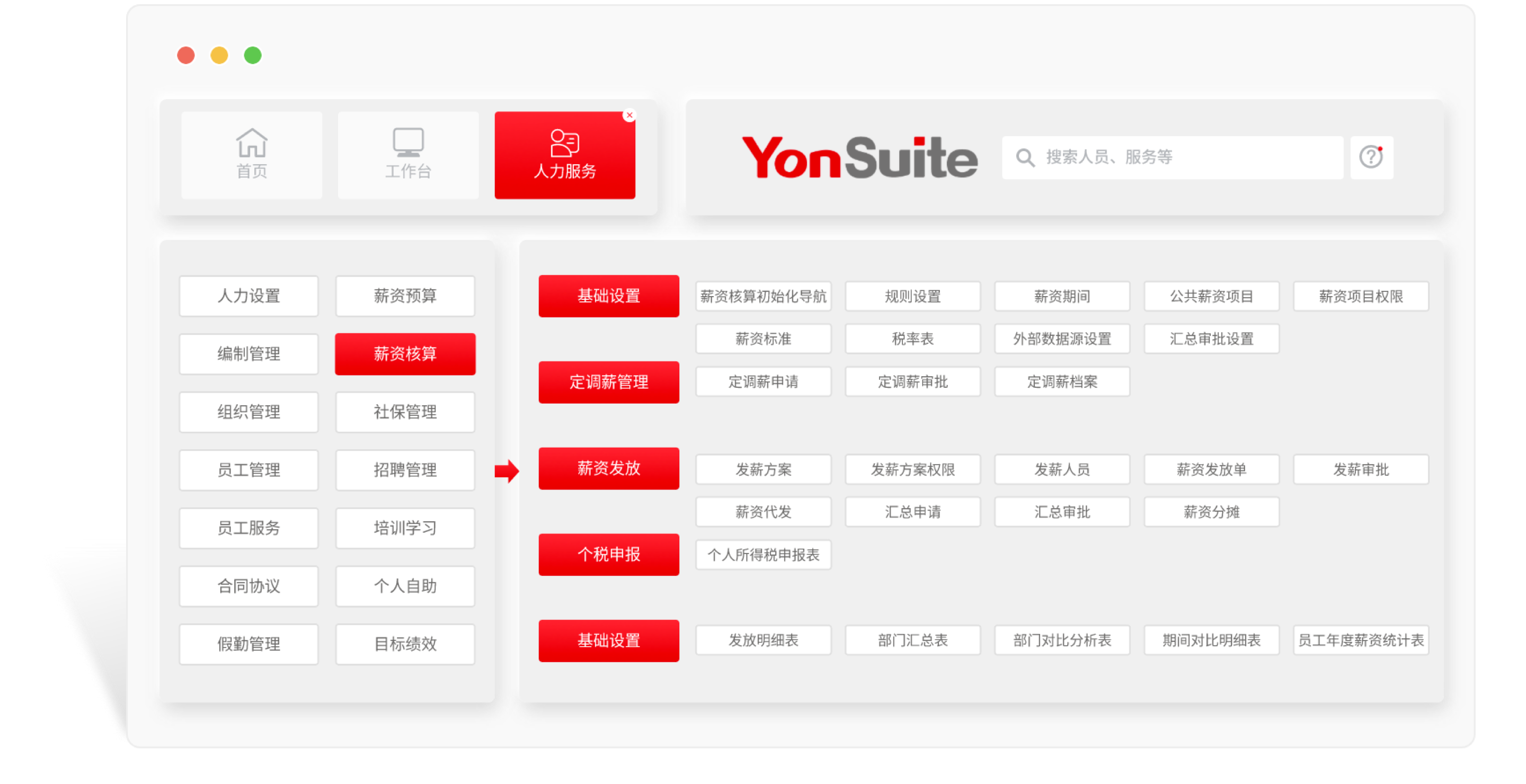The height and width of the screenshot is (784, 1526).
Task: Open 员工年度薪资统计表 report
Action: pos(1361,640)
